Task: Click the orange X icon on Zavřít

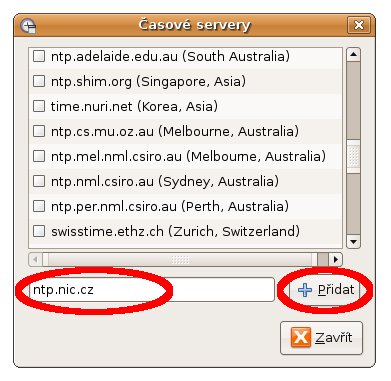Action: [x=301, y=337]
